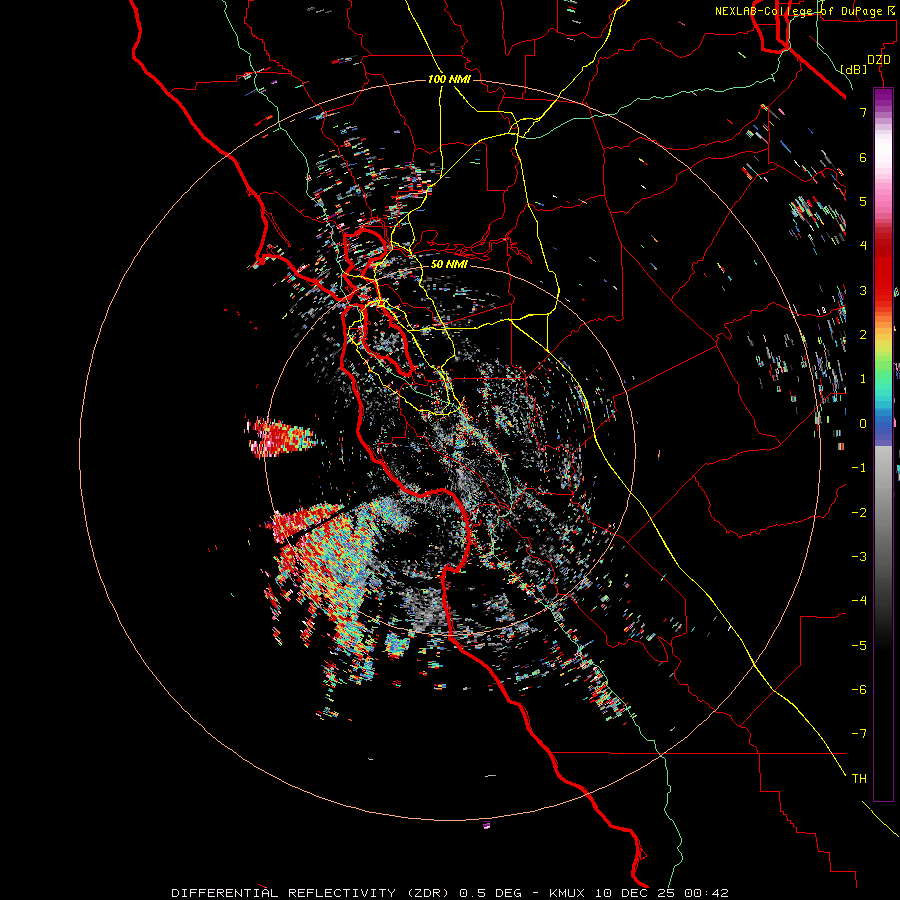Select the "-6" value on the color scale

point(859,690)
